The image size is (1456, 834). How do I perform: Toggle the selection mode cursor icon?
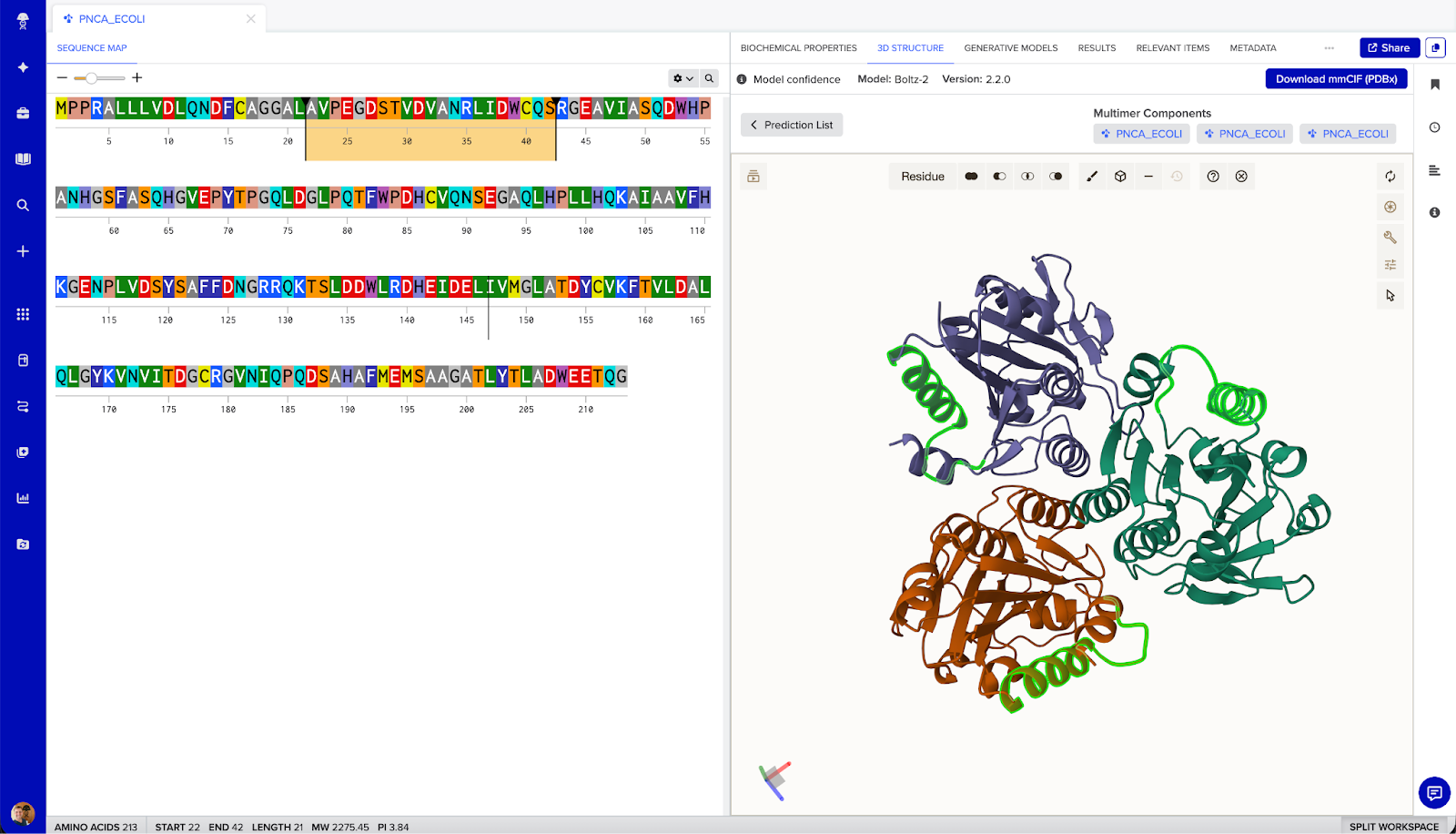coord(1390,295)
